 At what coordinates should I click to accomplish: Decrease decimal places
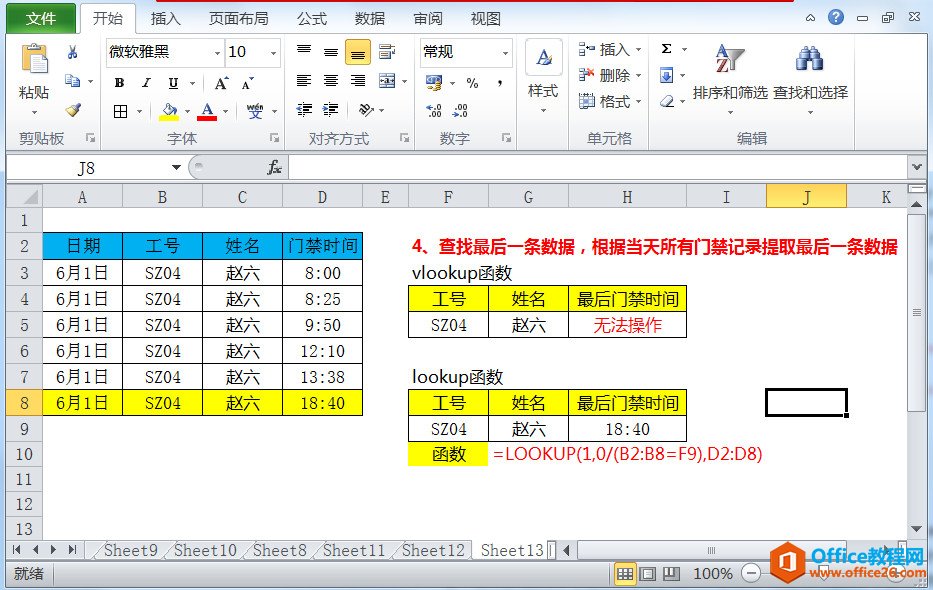coord(461,110)
